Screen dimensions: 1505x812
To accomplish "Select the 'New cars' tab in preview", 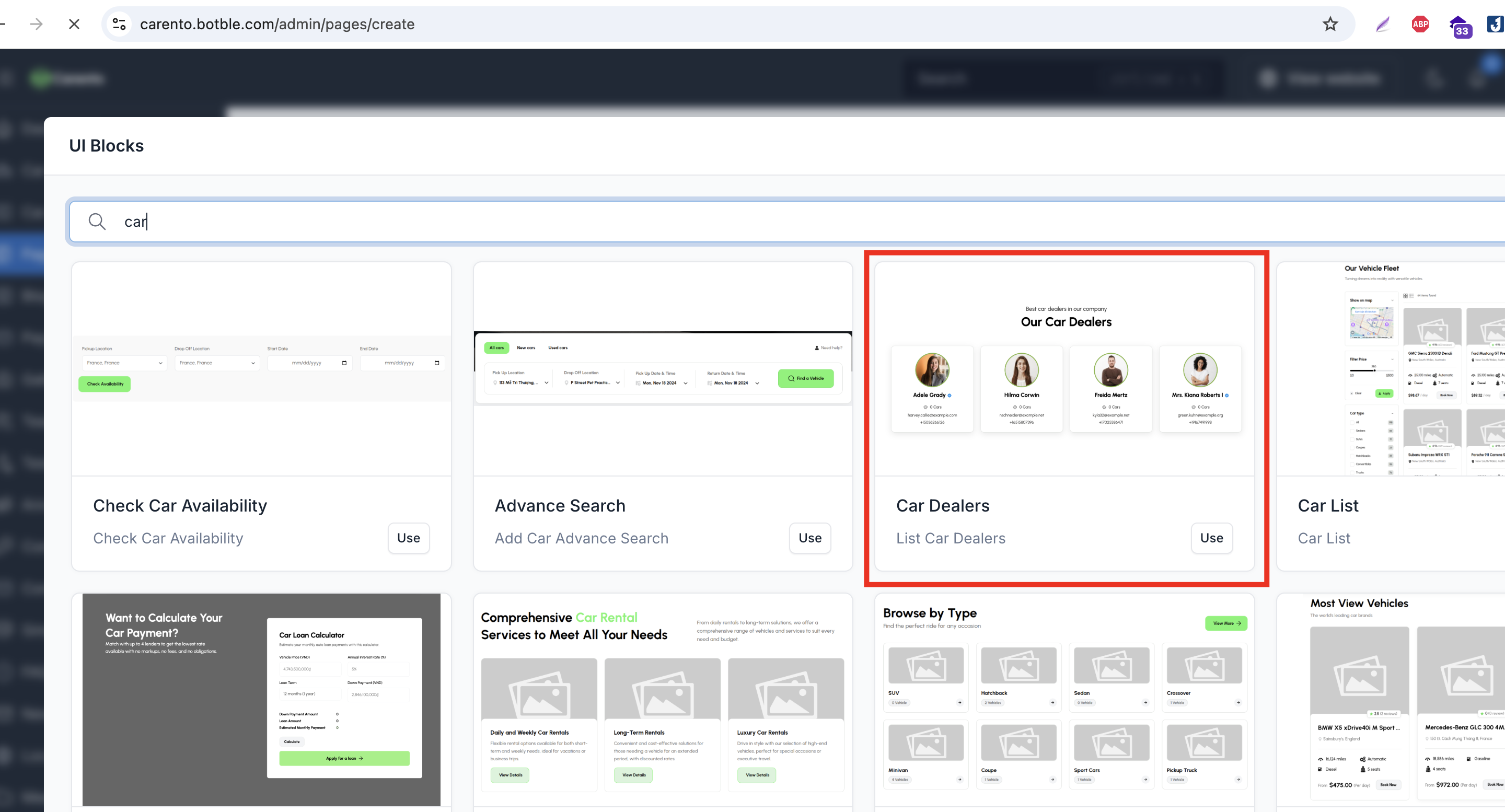I will (x=526, y=347).
